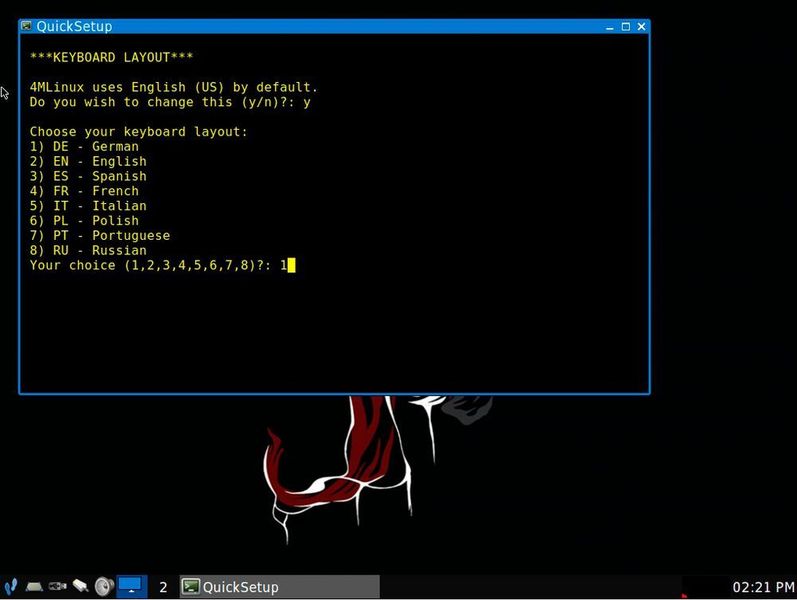Click the ***KEYBOARD LAYOUT*** heading
Viewport: 797px width, 600px height.
point(111,57)
